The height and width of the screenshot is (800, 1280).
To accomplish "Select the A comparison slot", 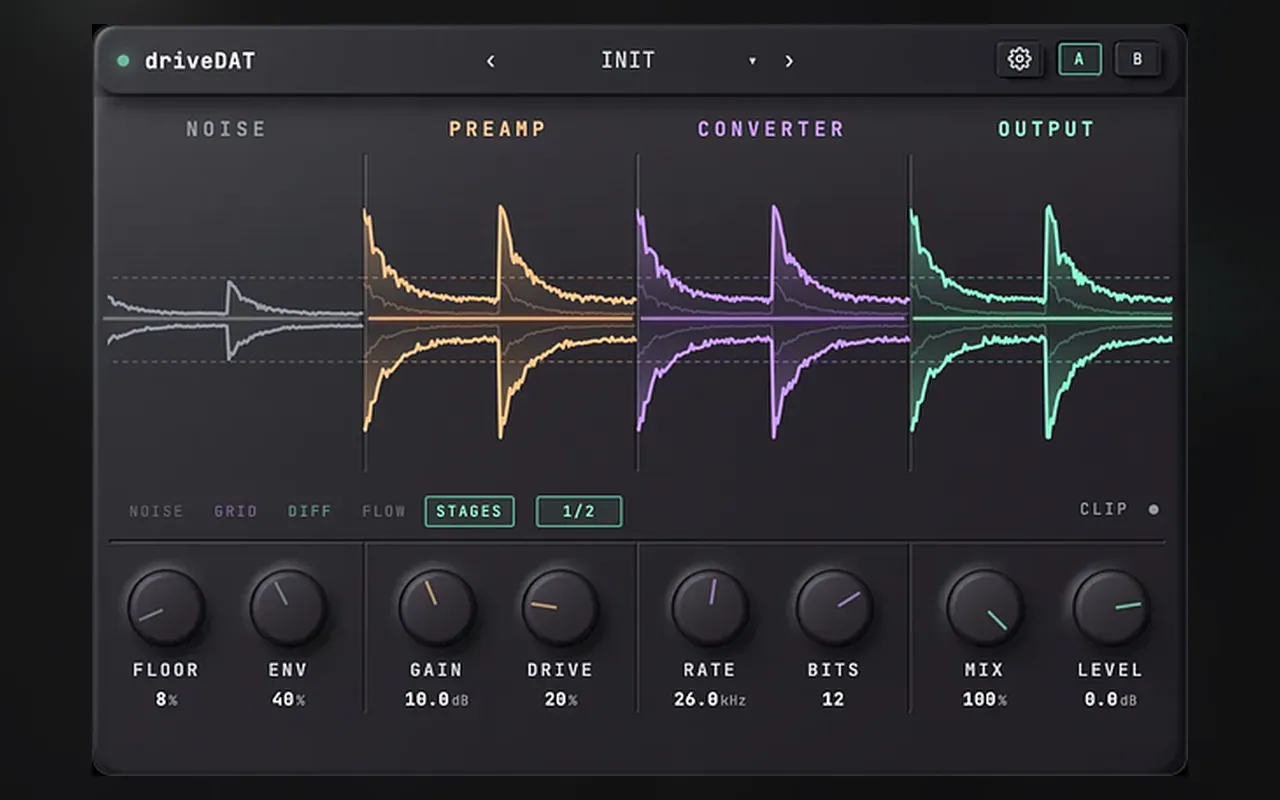I will [x=1079, y=59].
